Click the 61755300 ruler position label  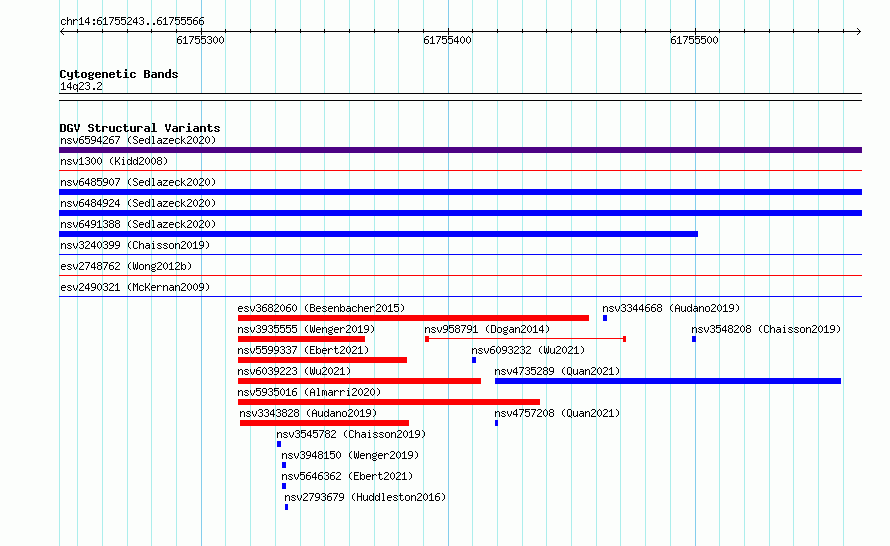pos(200,40)
